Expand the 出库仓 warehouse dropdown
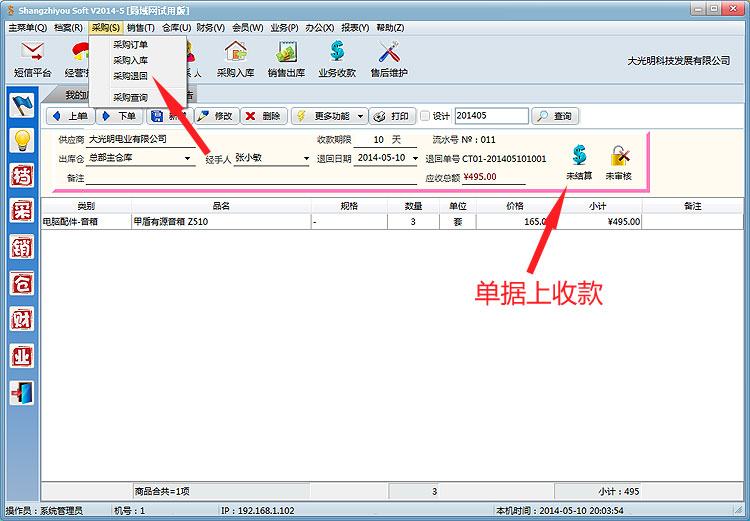Screen dimensions: 750x521 click(188, 158)
